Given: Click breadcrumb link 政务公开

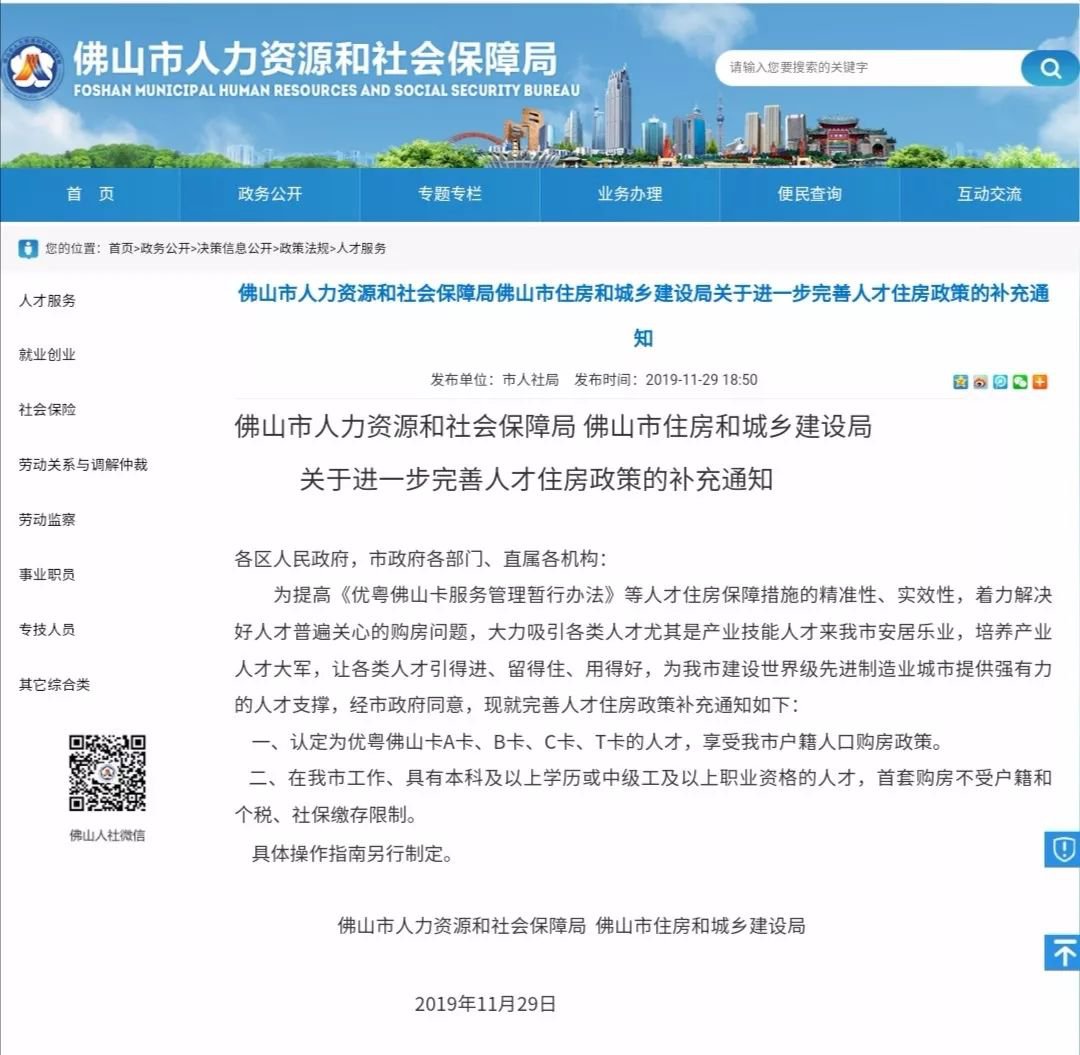Looking at the screenshot, I should (165, 249).
